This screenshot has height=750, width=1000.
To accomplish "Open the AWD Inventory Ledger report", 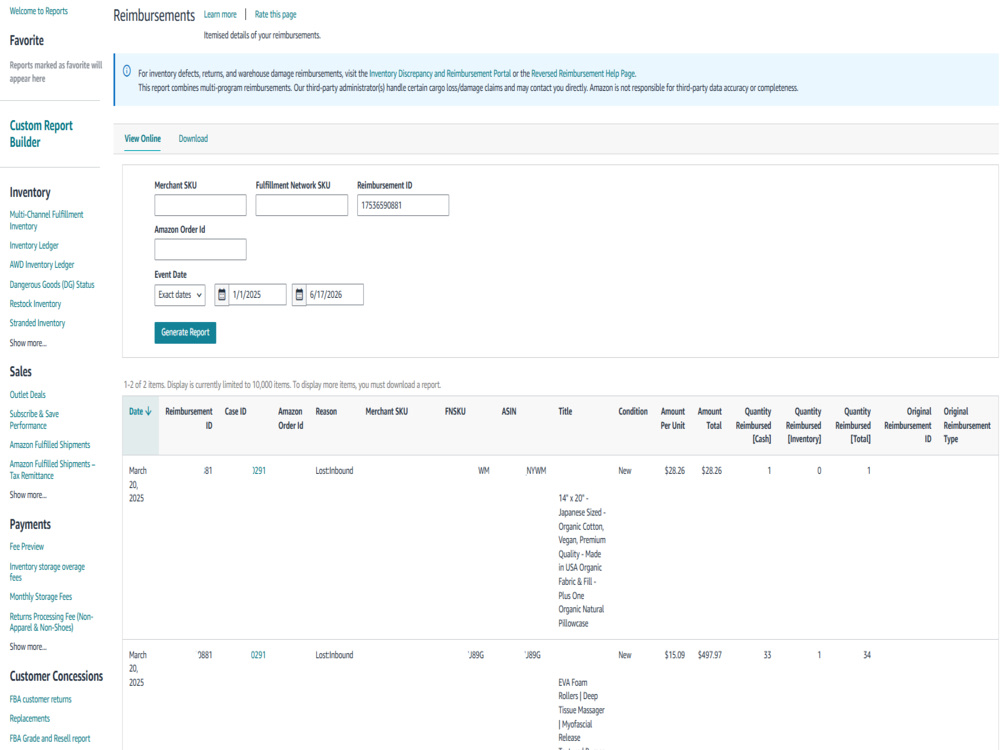I will (41, 265).
